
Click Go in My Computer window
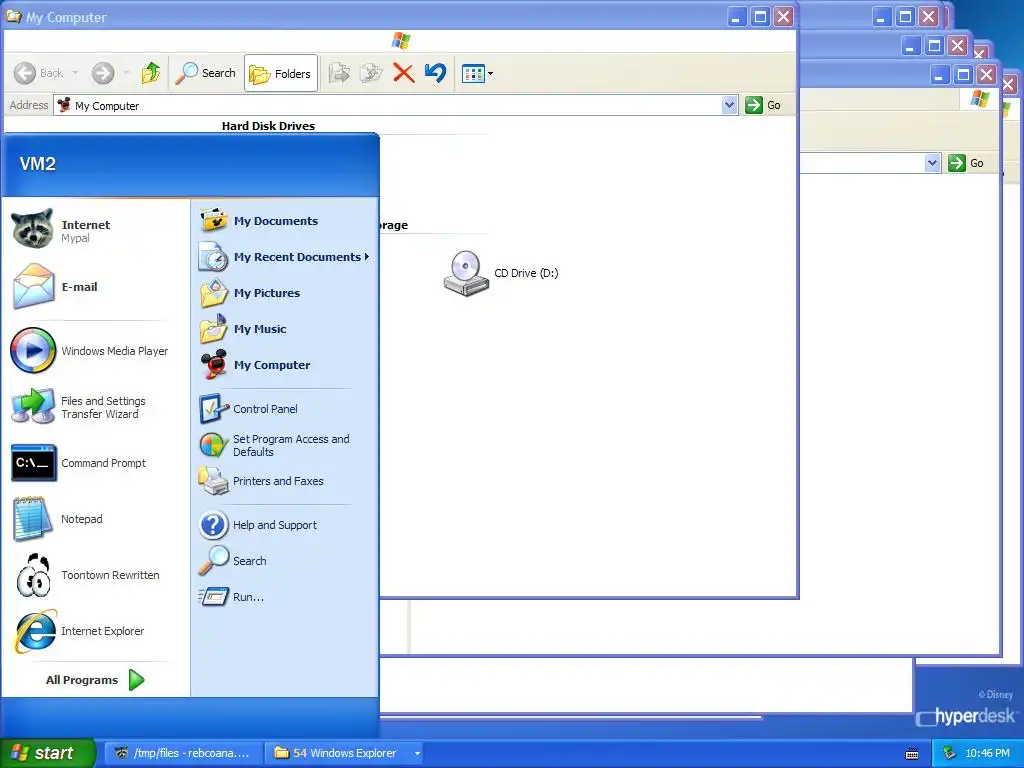[763, 104]
